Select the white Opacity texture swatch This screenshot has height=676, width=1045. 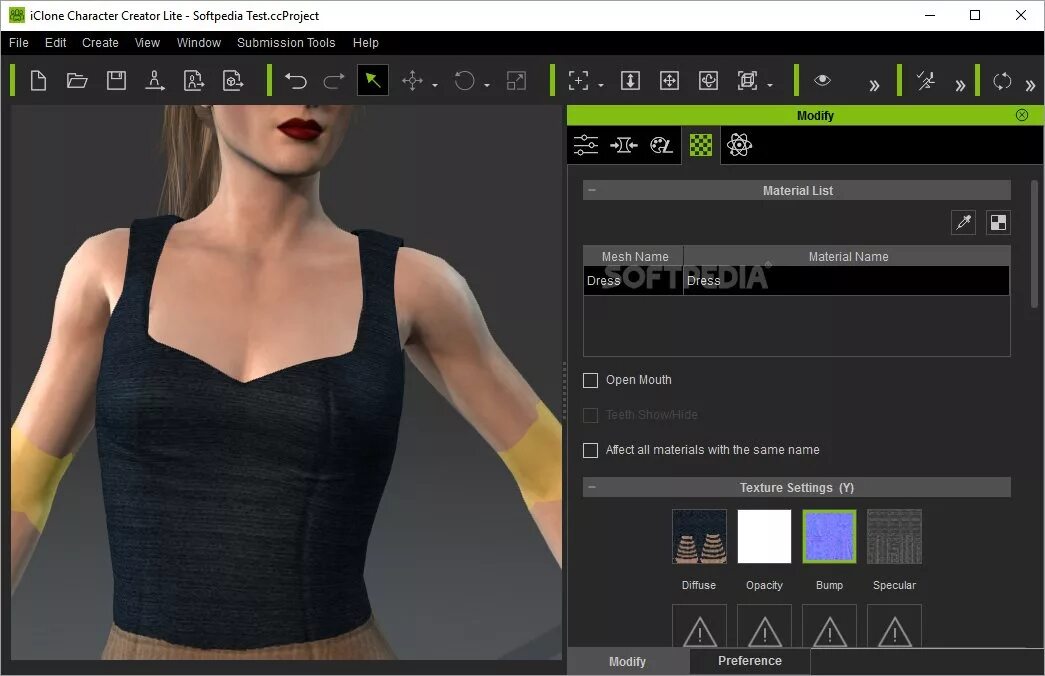(764, 537)
